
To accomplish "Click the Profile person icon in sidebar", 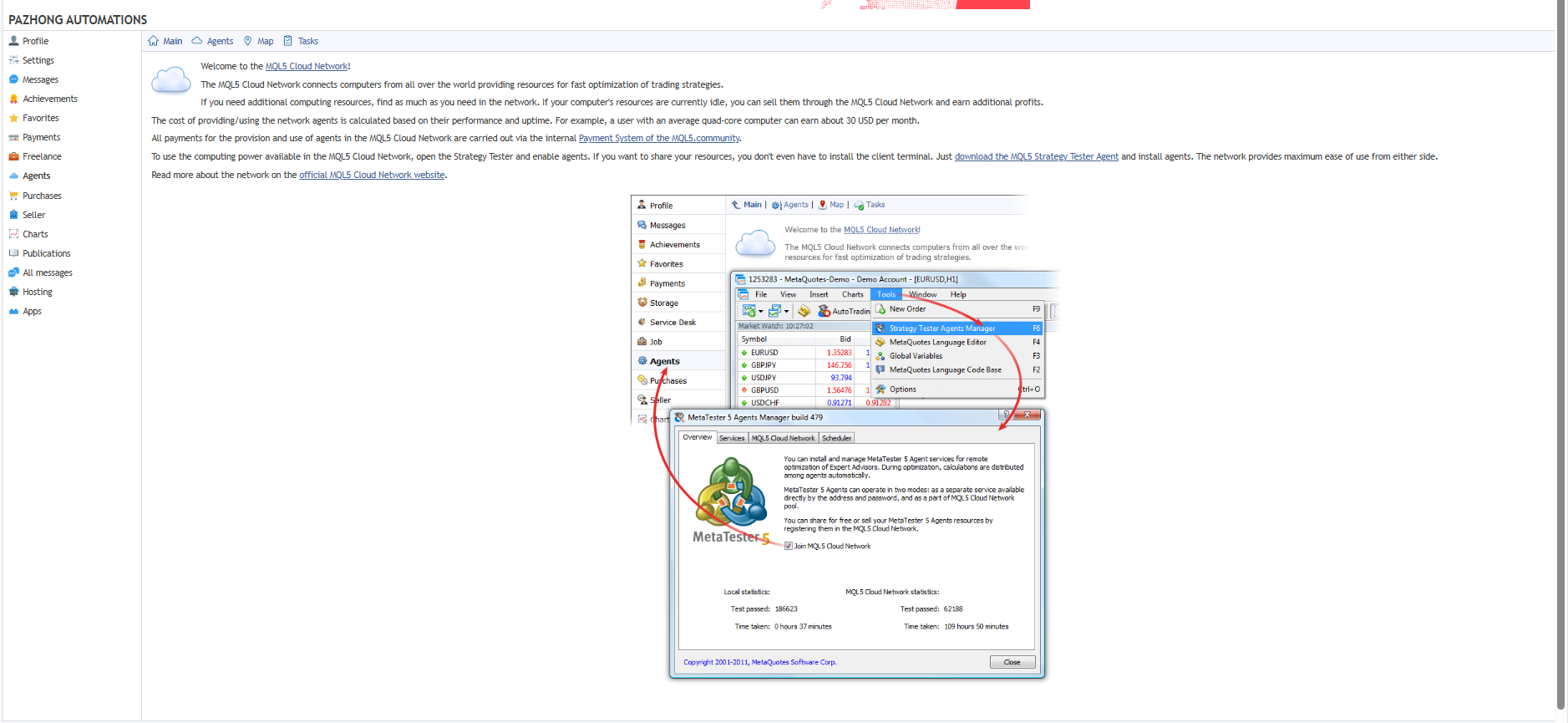I will [x=13, y=41].
